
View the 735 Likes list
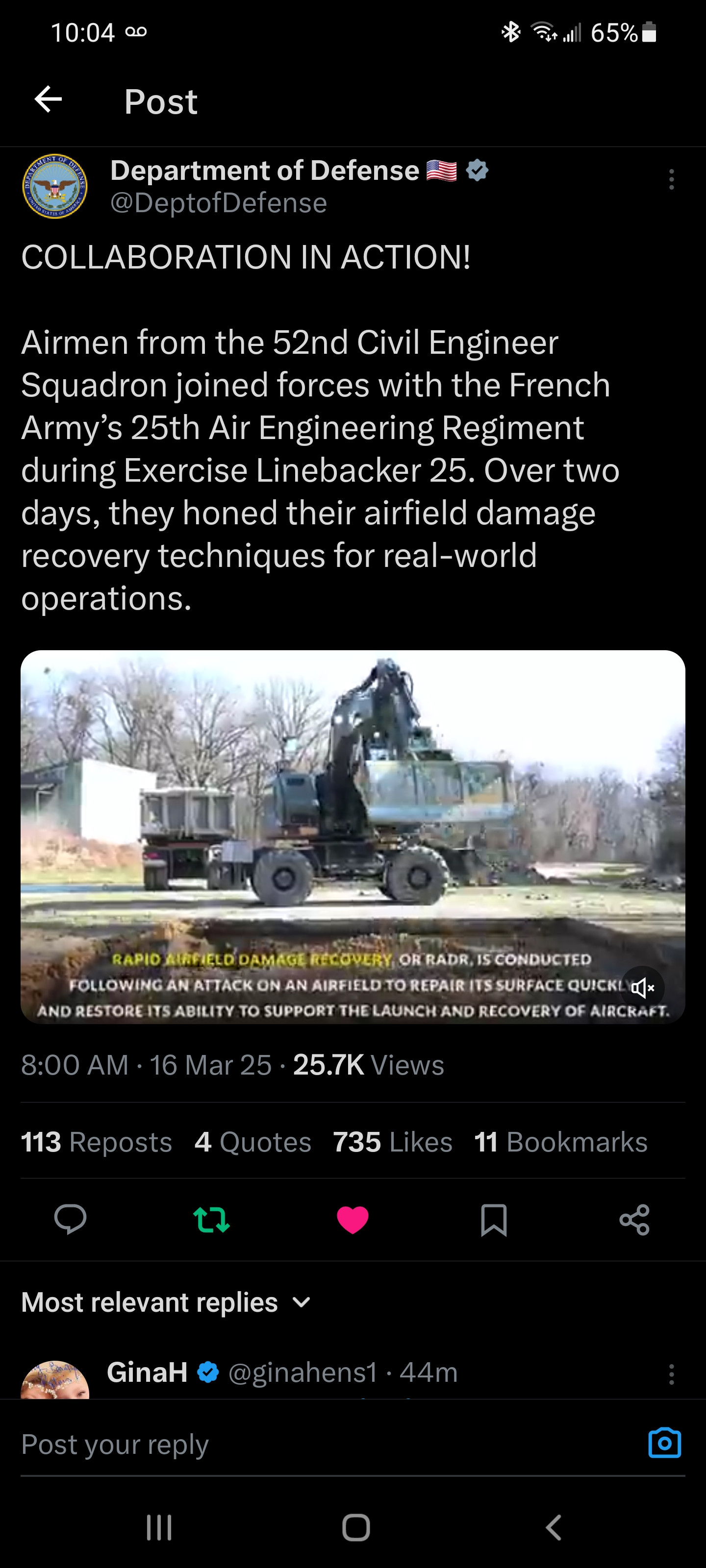[x=393, y=1142]
